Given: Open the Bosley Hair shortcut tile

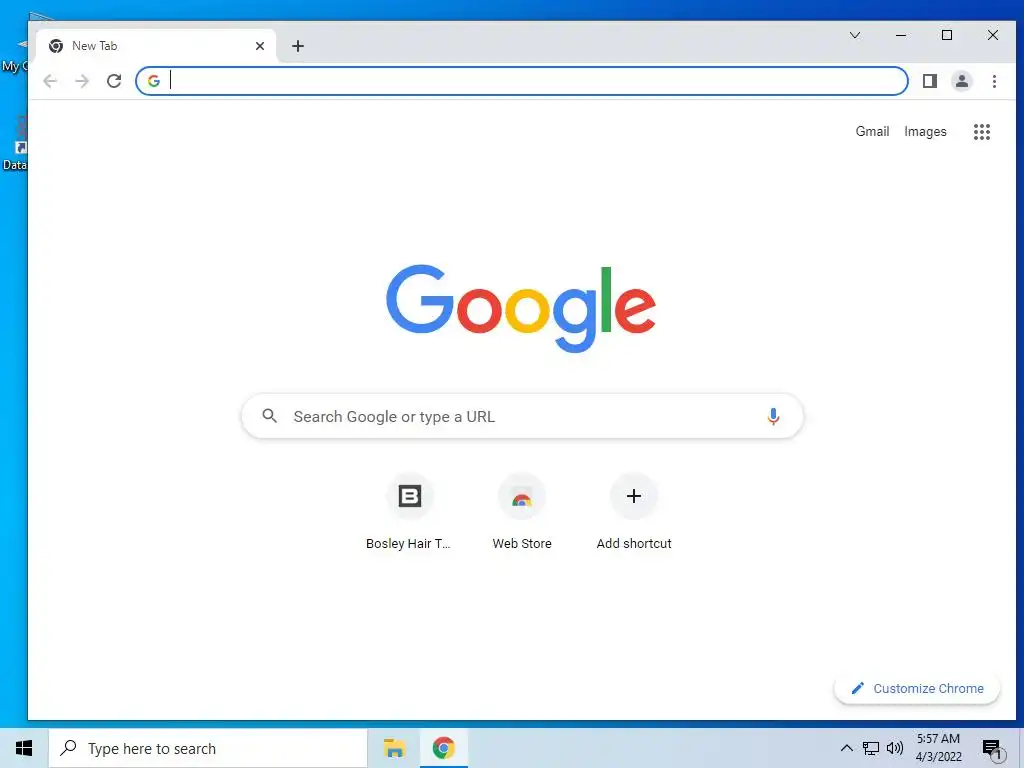Looking at the screenshot, I should click(x=409, y=513).
